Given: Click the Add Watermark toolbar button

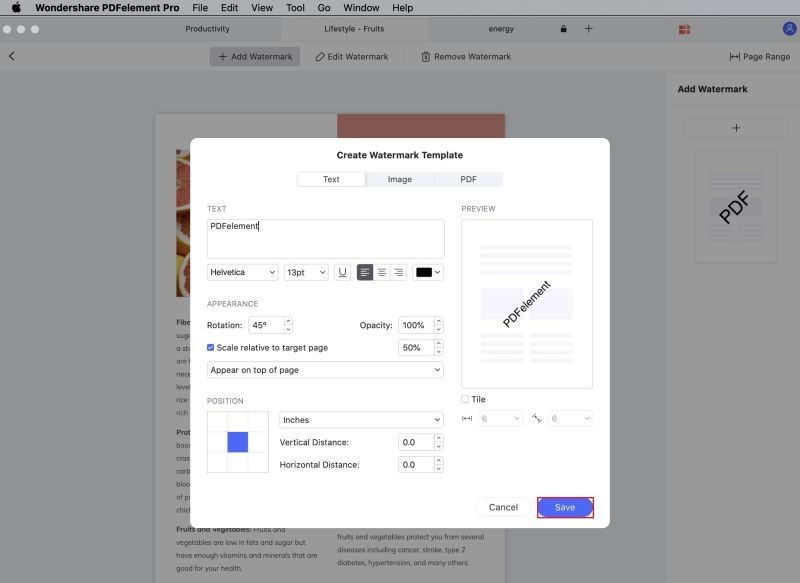Looking at the screenshot, I should point(255,57).
